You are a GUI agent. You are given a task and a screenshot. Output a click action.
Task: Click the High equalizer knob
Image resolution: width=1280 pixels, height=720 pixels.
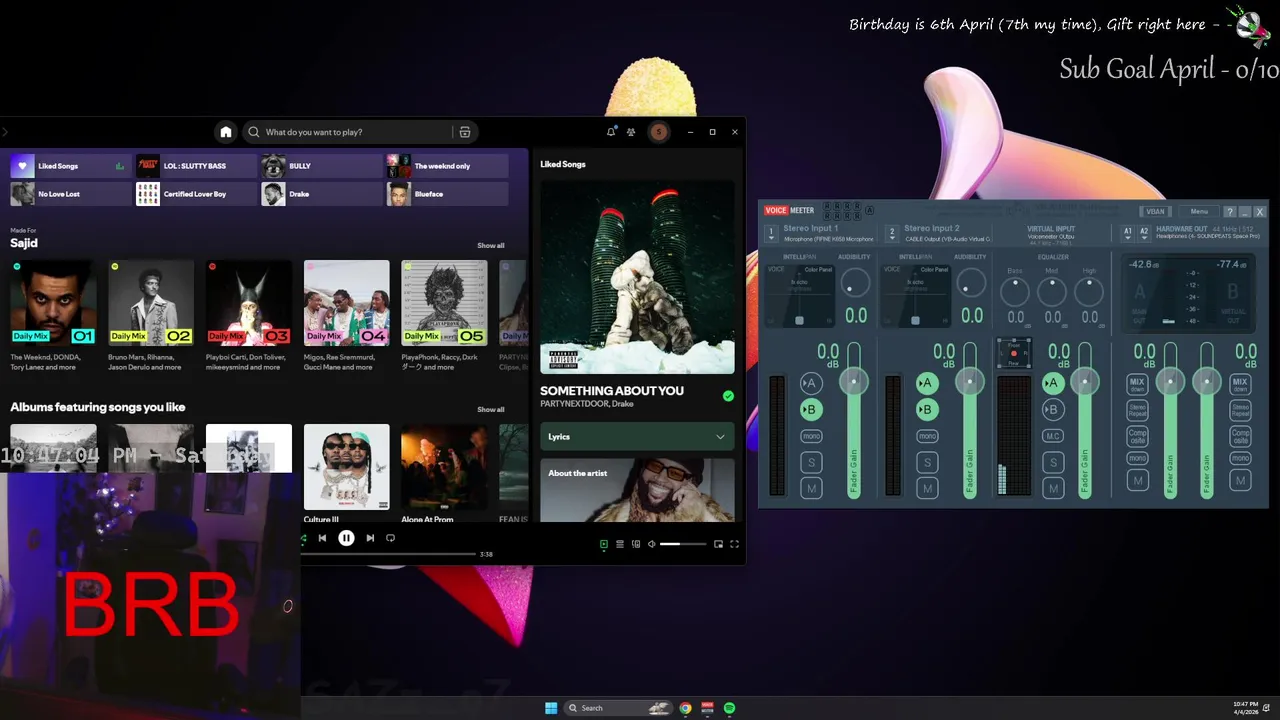click(1089, 291)
